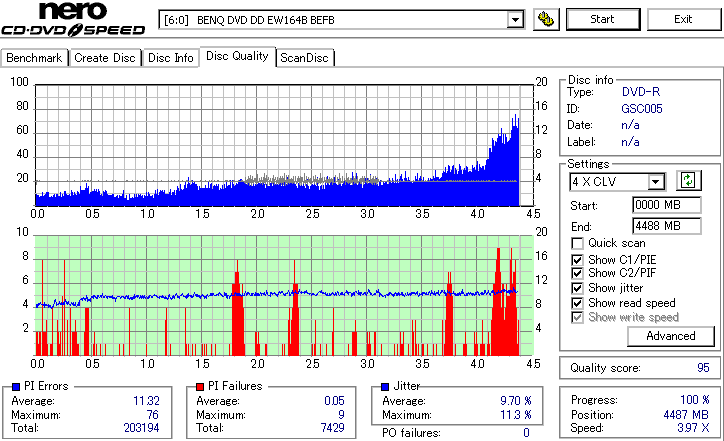This screenshot has height=441, width=724.
Task: Toggle the Show C1/PIE checkbox
Action: coord(577,260)
